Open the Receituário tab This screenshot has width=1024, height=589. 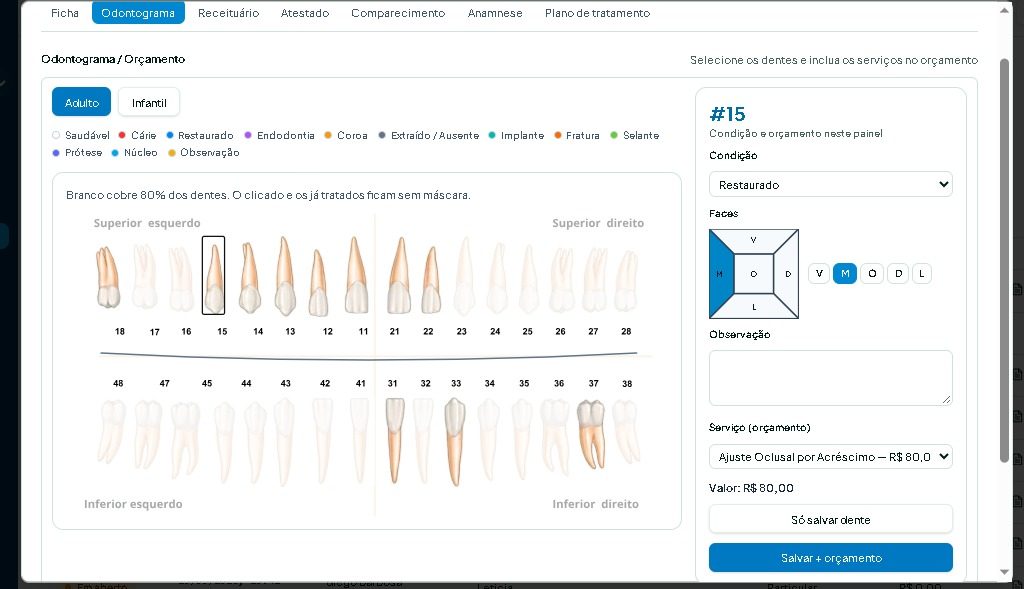(x=229, y=13)
